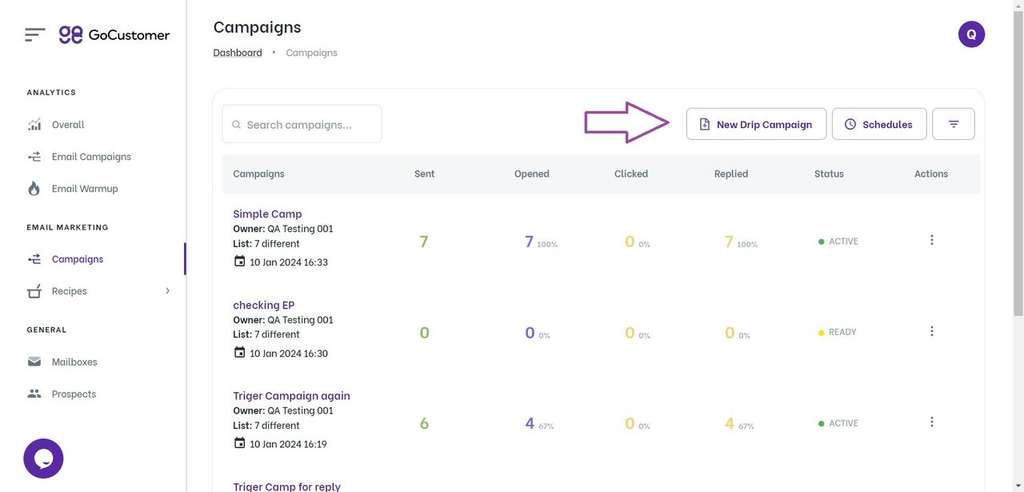Screen dimensions: 1024x492
Task: Open the Simple Camp campaign
Action: tap(267, 214)
